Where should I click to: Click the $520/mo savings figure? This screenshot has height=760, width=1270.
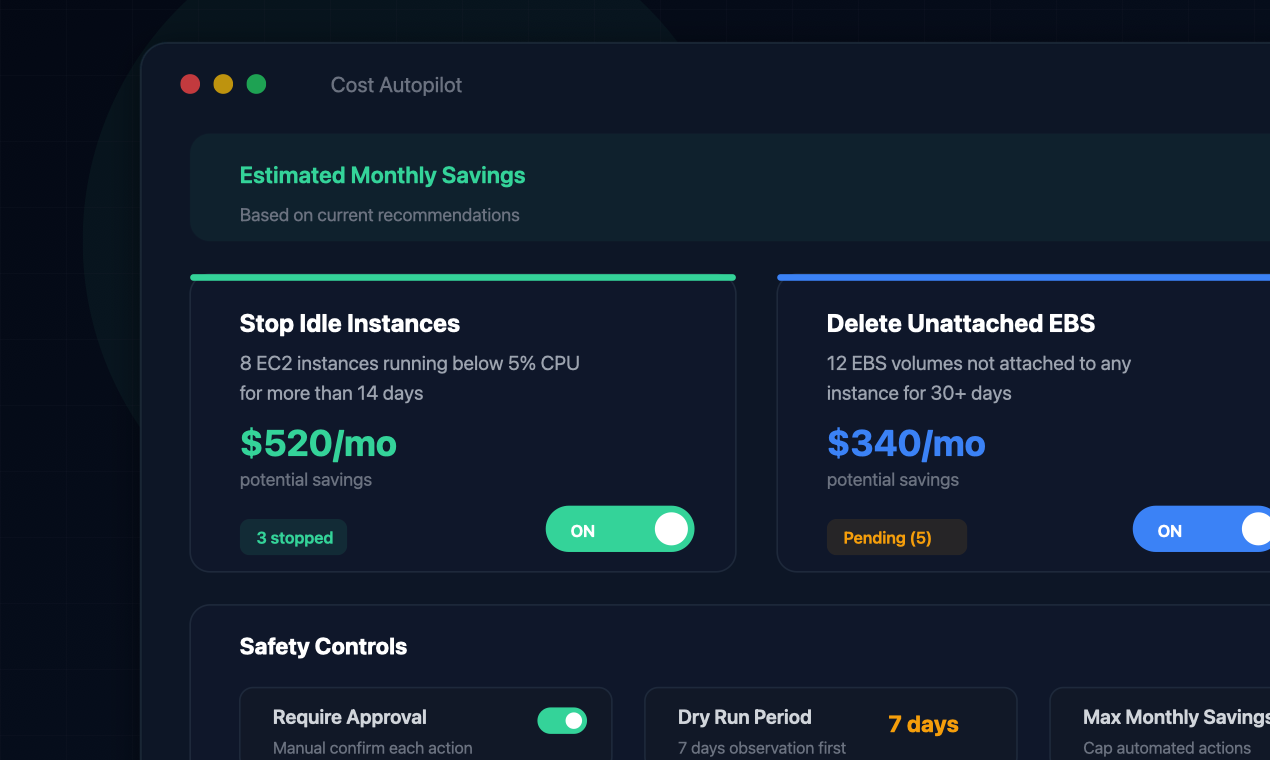[318, 443]
